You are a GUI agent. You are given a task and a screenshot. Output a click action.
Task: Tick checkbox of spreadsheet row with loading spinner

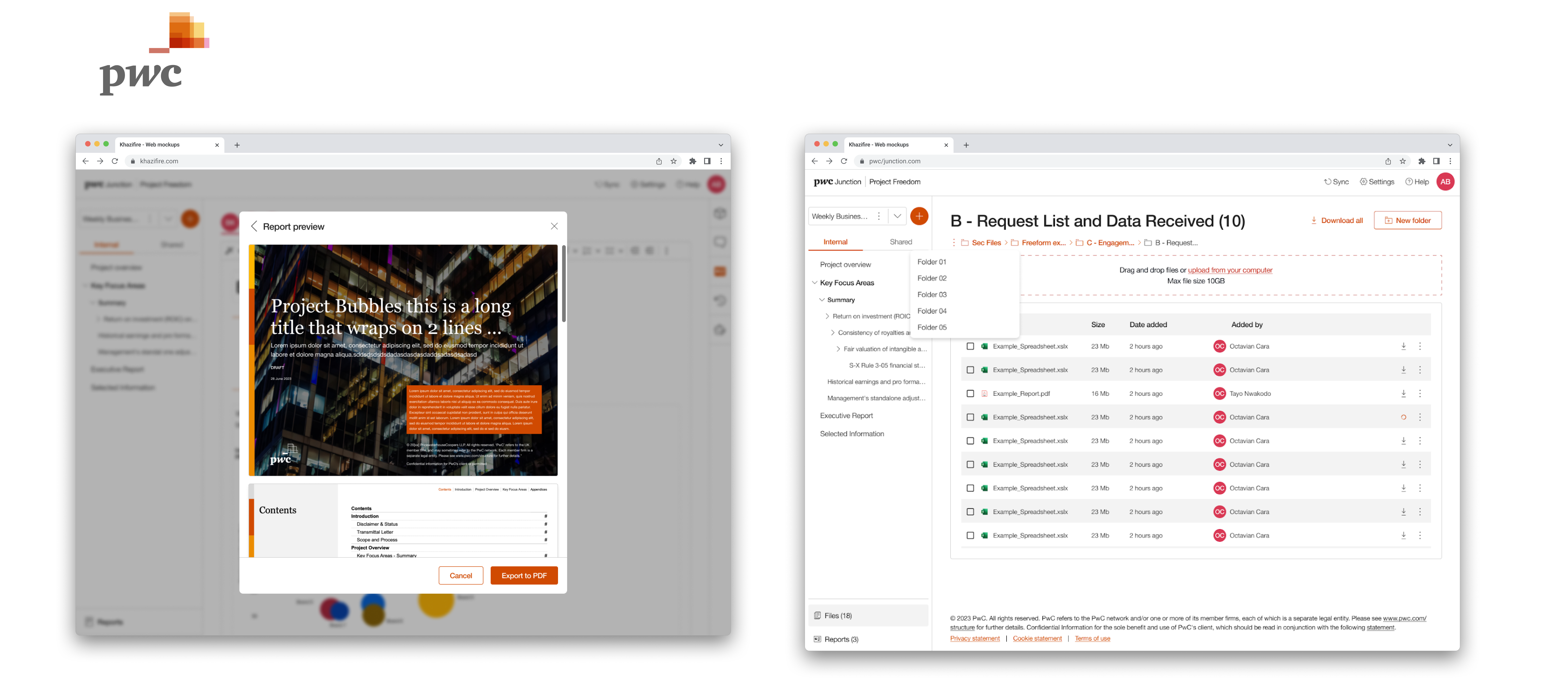point(970,417)
